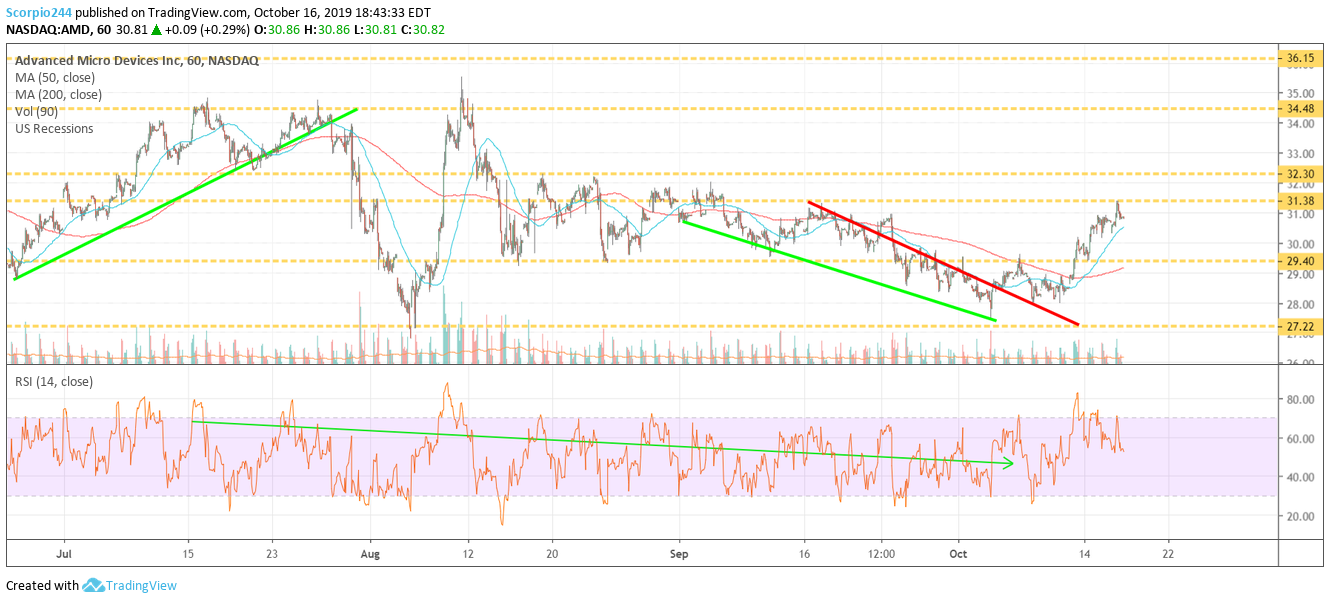Screen dimensions: 1330x603
Task: Click the Advanced Micro Devices Inc chart title
Action: tap(136, 60)
